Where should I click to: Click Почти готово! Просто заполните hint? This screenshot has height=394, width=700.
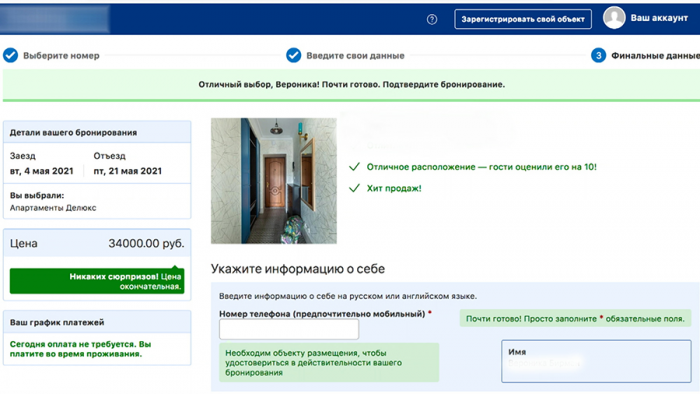(575, 319)
